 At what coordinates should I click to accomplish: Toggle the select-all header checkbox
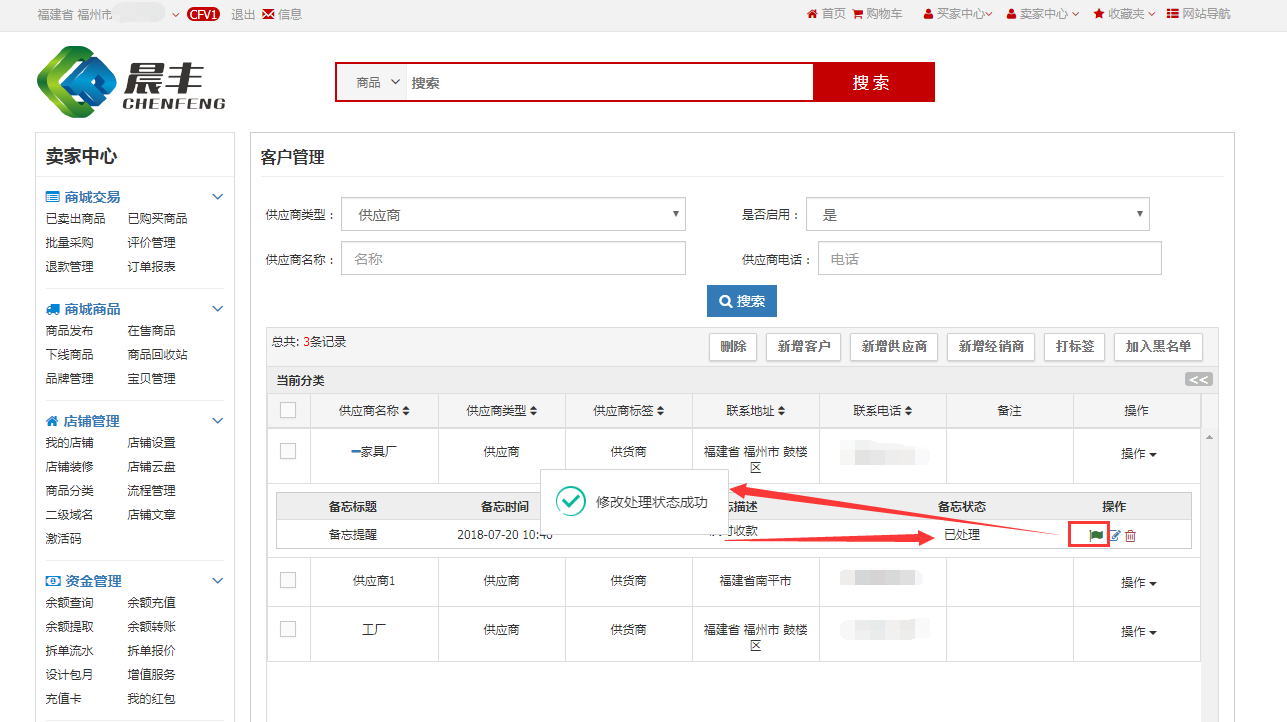tap(288, 410)
